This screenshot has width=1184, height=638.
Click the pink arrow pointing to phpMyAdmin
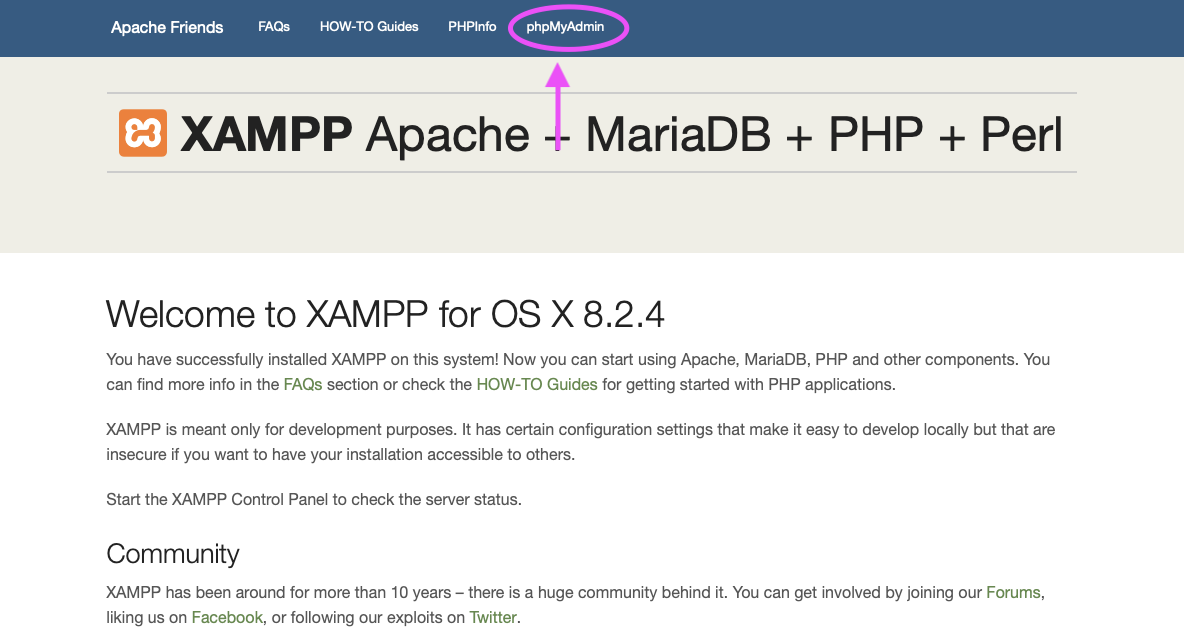pos(558,110)
